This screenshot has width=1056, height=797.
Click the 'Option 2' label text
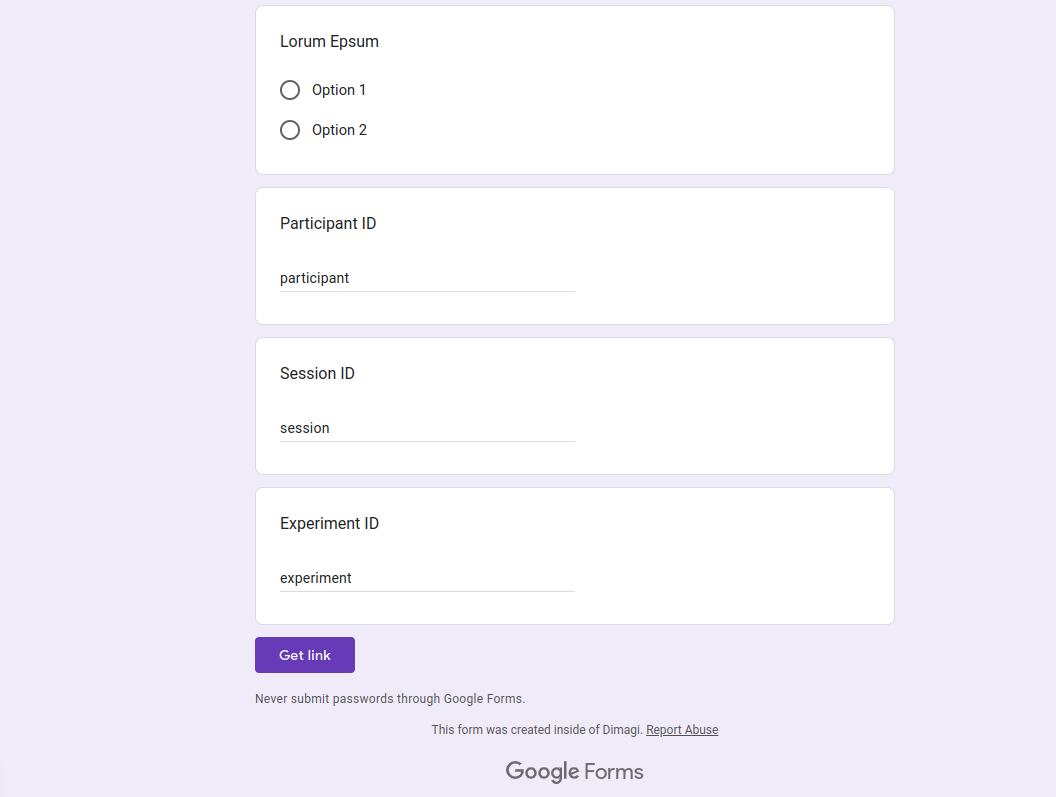pos(339,130)
